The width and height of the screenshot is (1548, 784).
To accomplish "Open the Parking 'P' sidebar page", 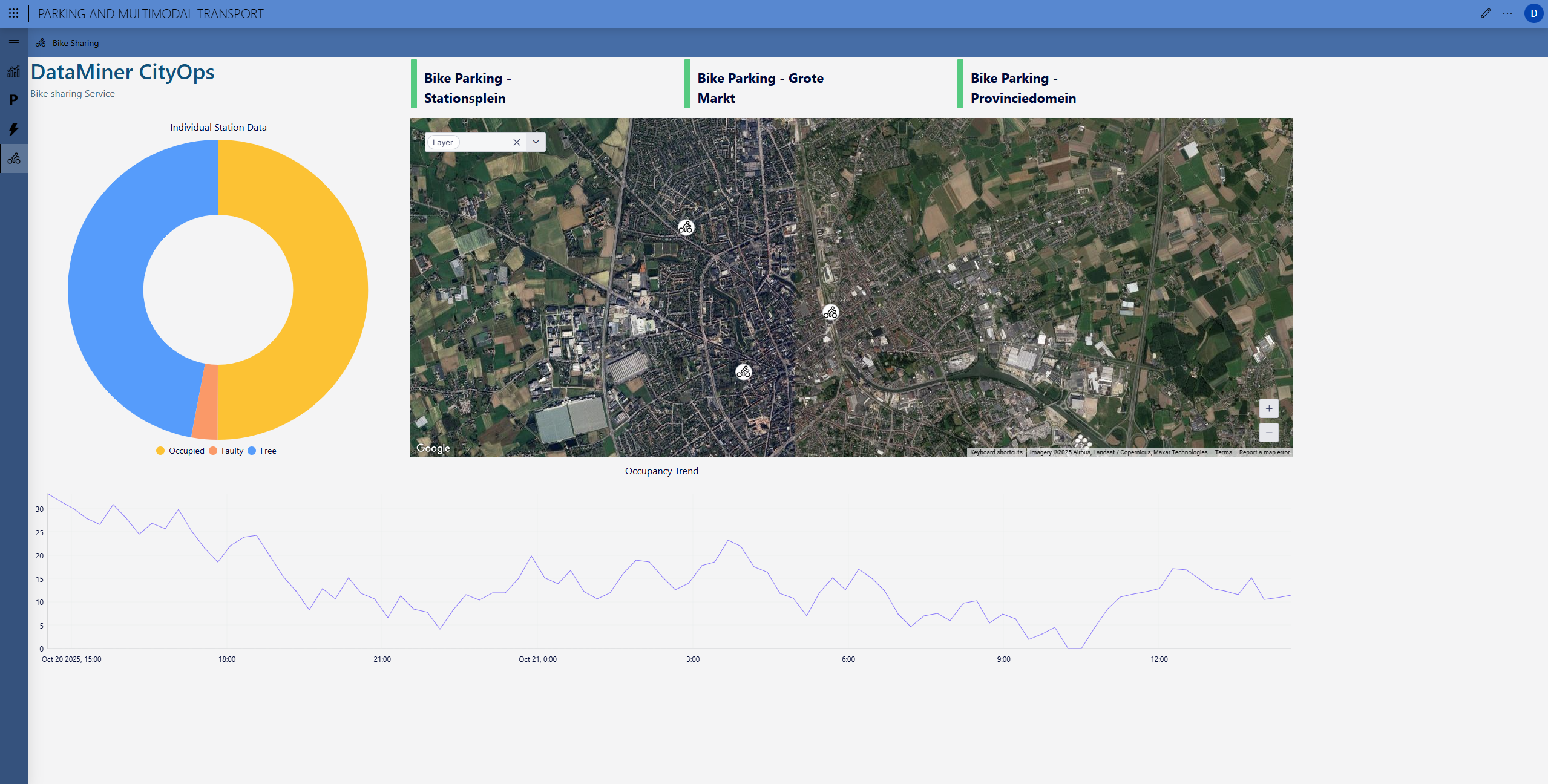I will [13, 100].
